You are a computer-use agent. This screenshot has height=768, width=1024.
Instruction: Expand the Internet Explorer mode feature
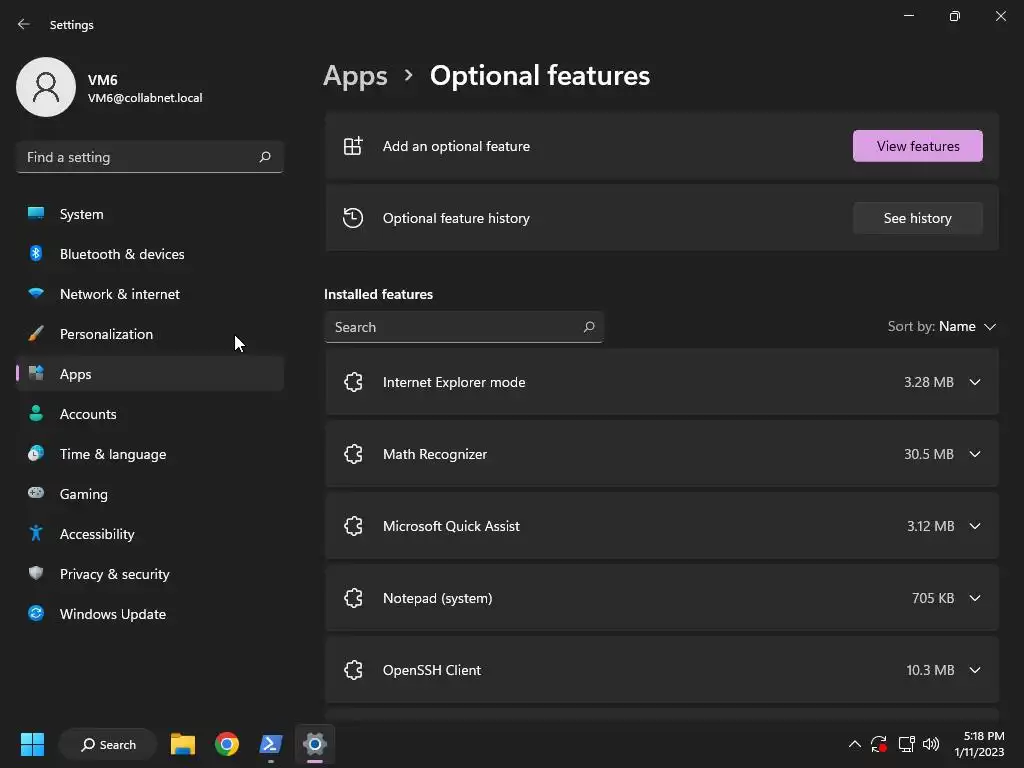click(975, 382)
